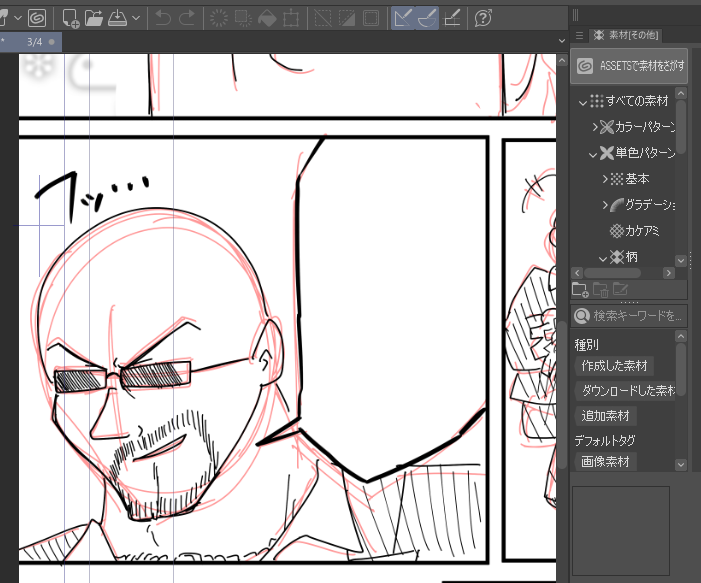Click material tree horizontal scroll left arrow
Screen dimensions: 701x583
click(x=577, y=273)
